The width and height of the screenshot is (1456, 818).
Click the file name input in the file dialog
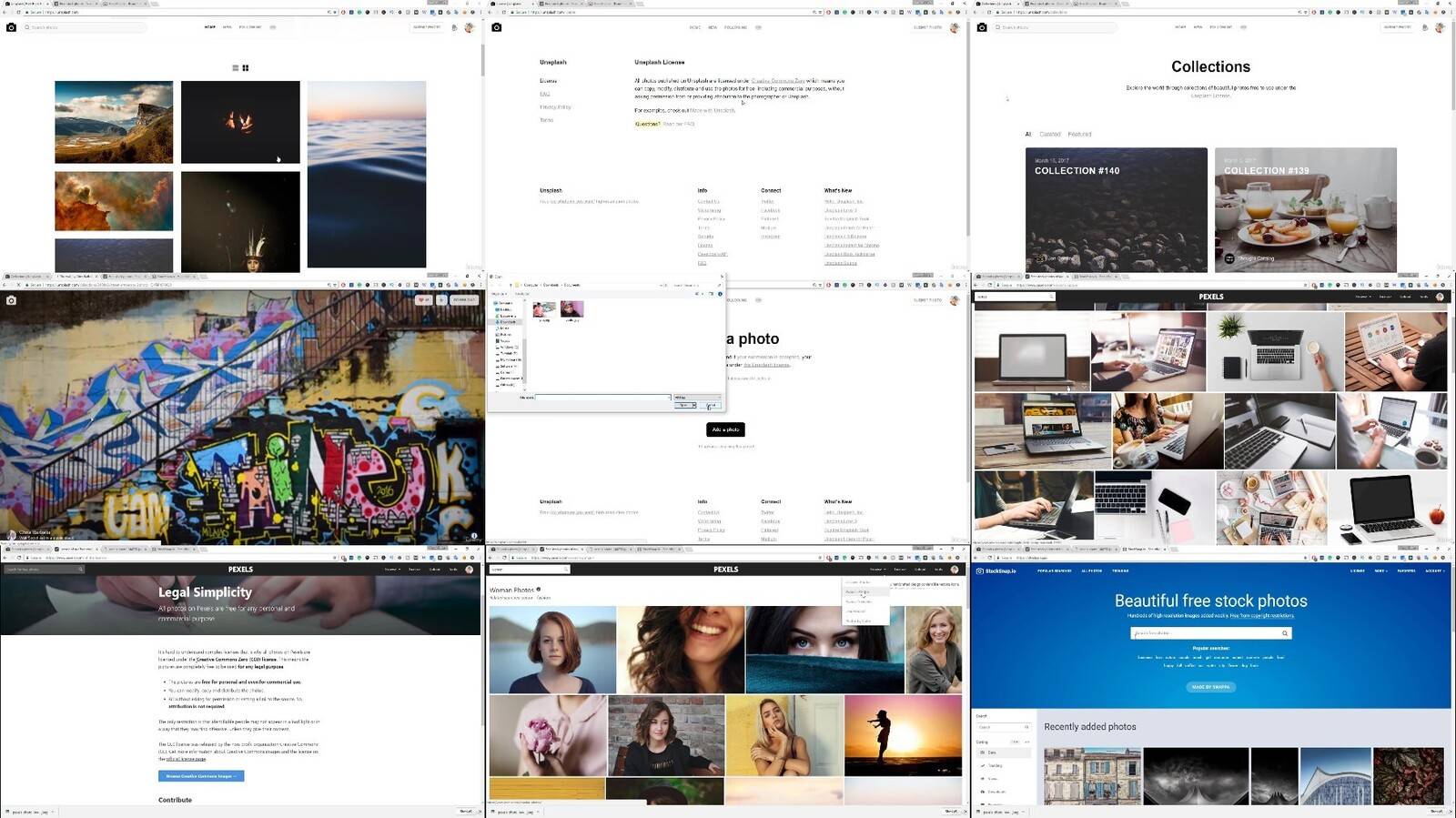coord(602,397)
